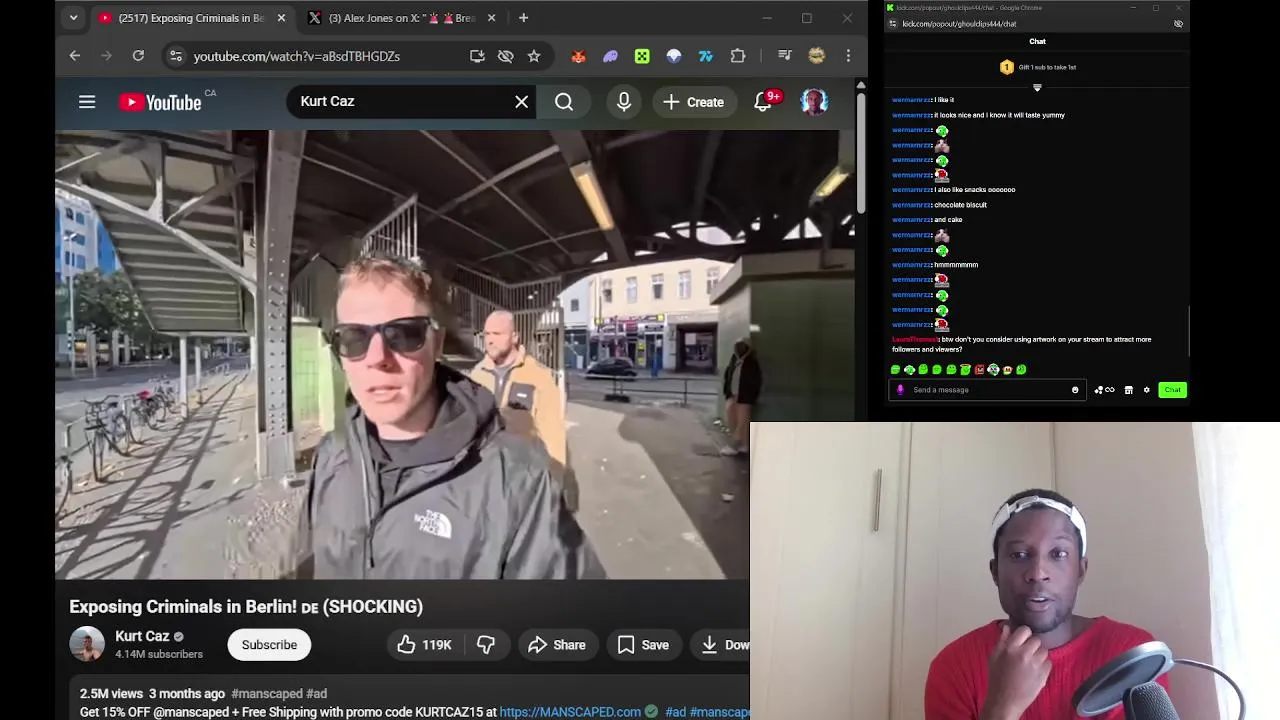Screen dimensions: 1280x720
Task: Click the chocolate biscuit chat message
Action: [960, 205]
